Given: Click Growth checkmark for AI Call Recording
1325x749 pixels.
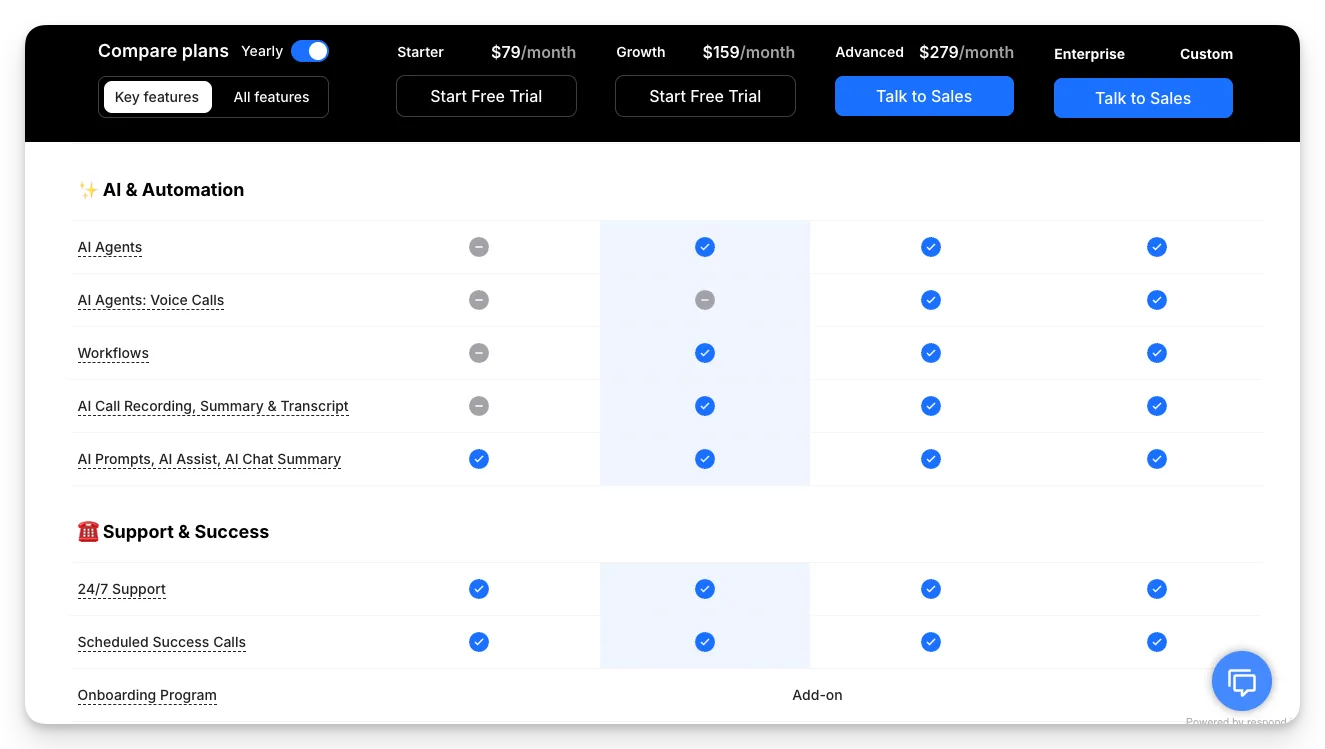Looking at the screenshot, I should 705,406.
